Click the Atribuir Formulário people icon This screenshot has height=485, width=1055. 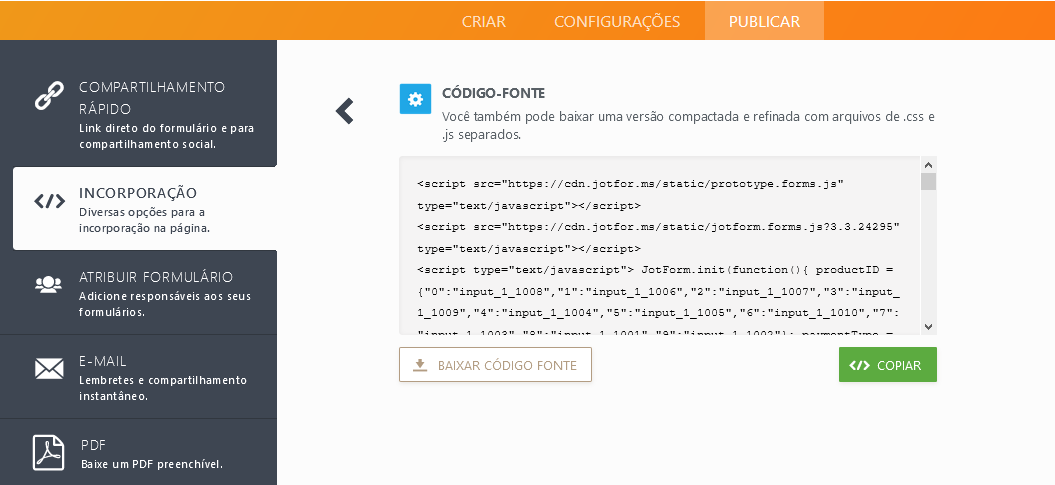[49, 284]
